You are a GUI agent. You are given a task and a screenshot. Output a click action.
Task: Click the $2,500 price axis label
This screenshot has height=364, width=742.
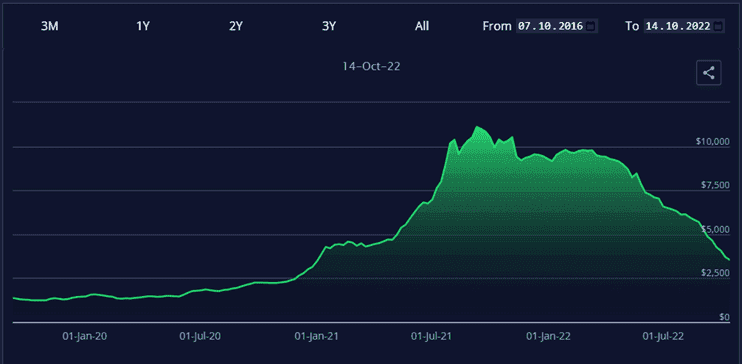tap(715, 273)
